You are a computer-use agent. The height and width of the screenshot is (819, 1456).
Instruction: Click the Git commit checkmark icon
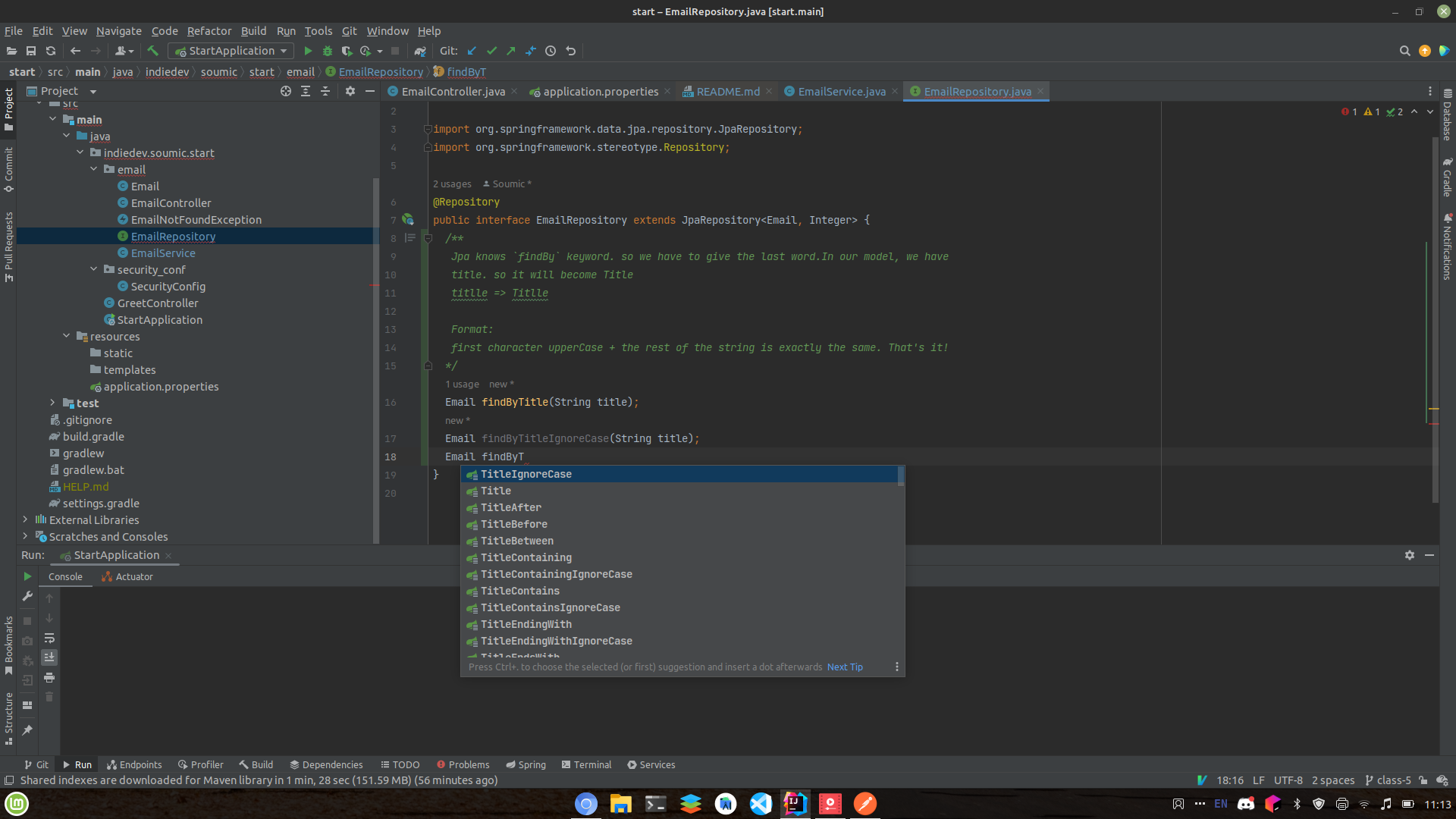tap(491, 51)
